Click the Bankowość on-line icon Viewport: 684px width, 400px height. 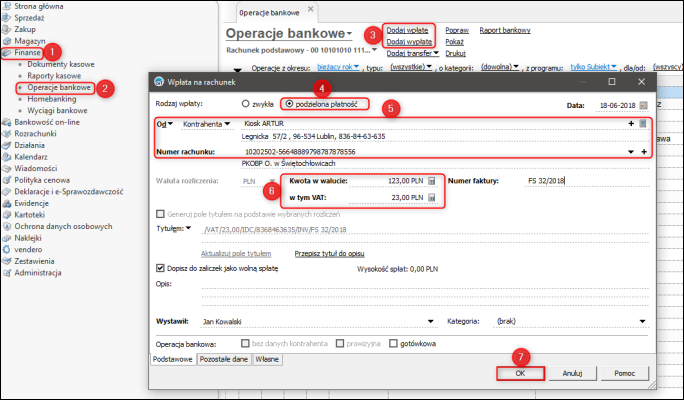click(x=7, y=122)
